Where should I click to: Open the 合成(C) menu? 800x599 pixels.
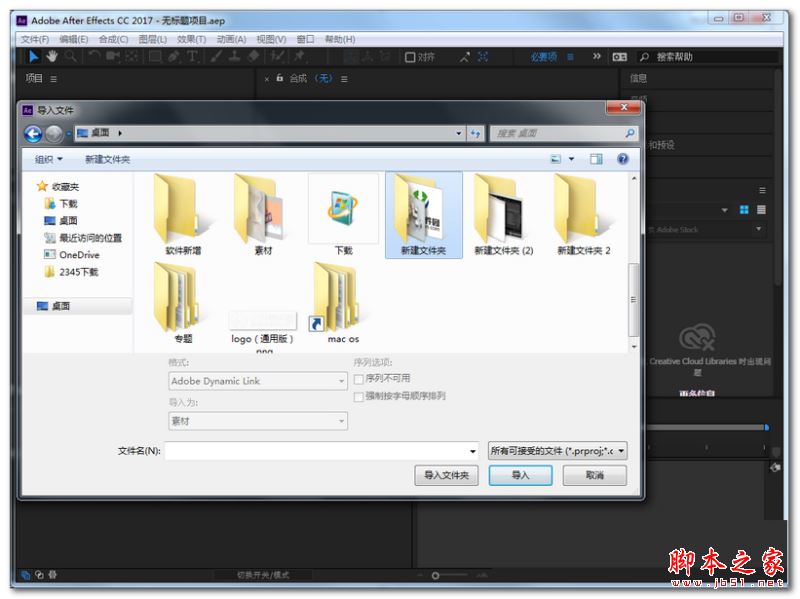[113, 39]
